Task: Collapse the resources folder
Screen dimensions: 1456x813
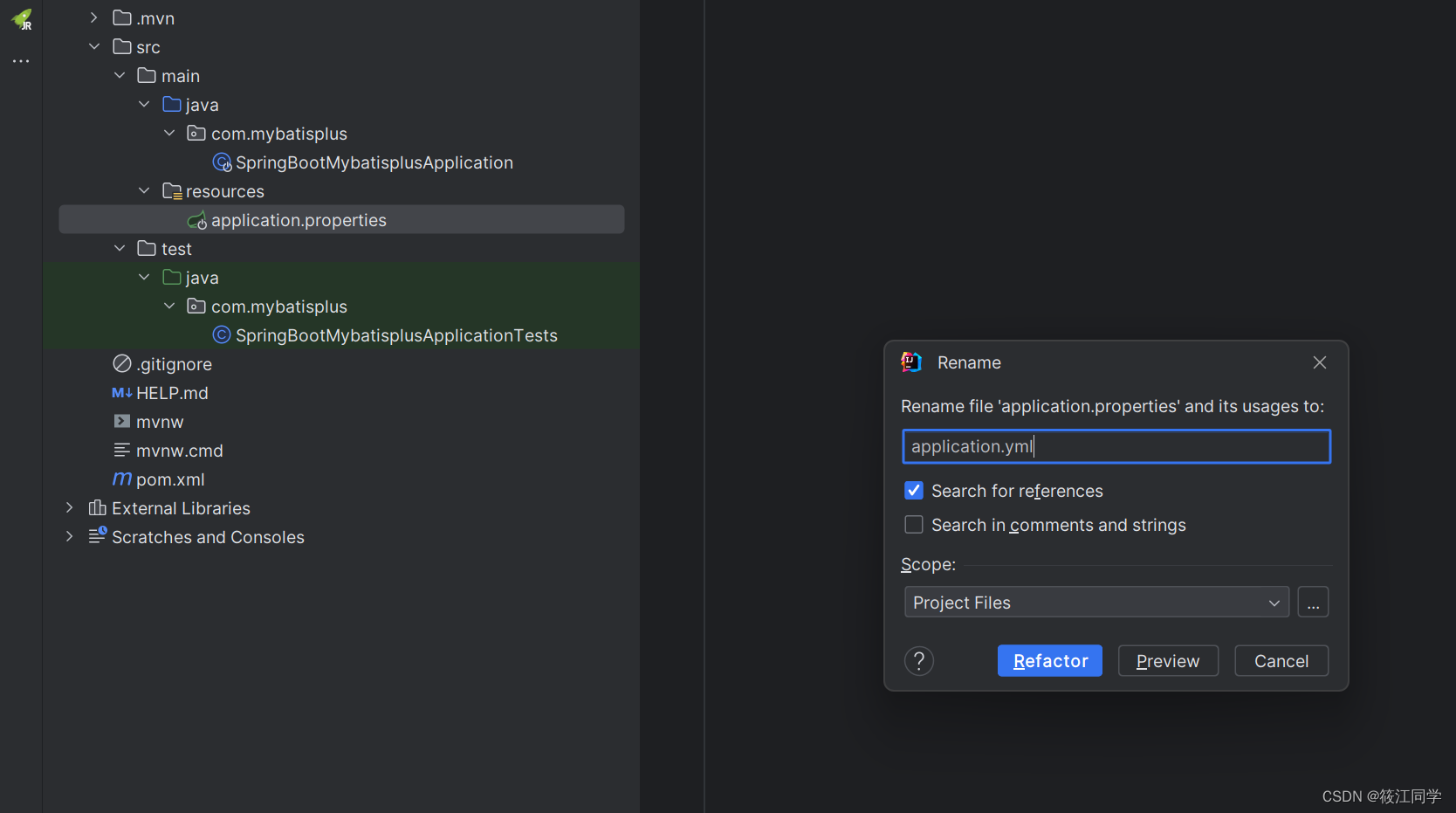Action: coord(144,190)
